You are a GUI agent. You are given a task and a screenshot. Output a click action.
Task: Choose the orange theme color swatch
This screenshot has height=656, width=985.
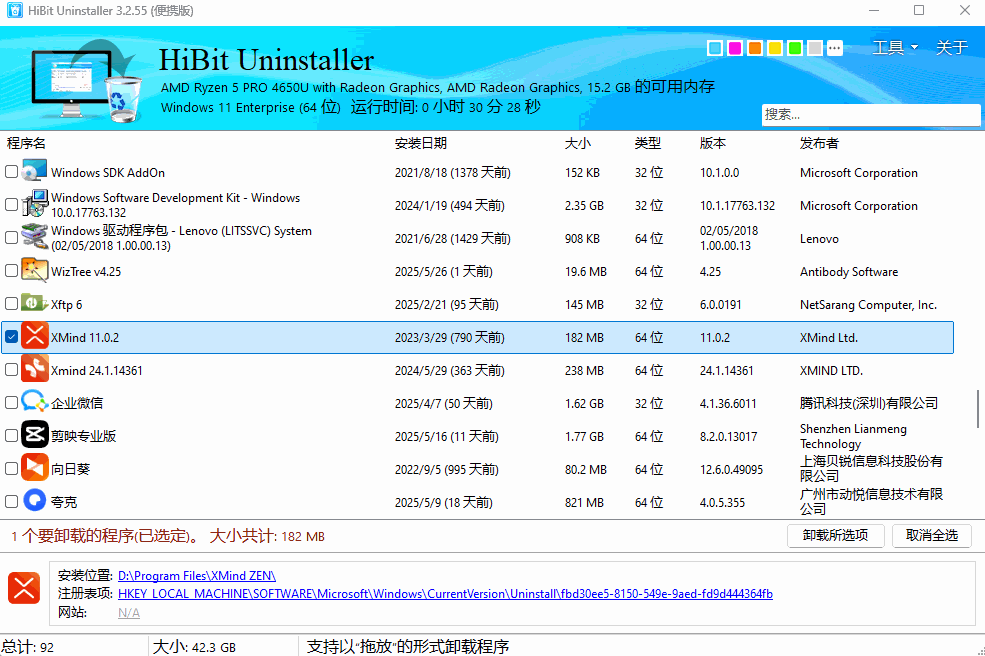pos(755,48)
